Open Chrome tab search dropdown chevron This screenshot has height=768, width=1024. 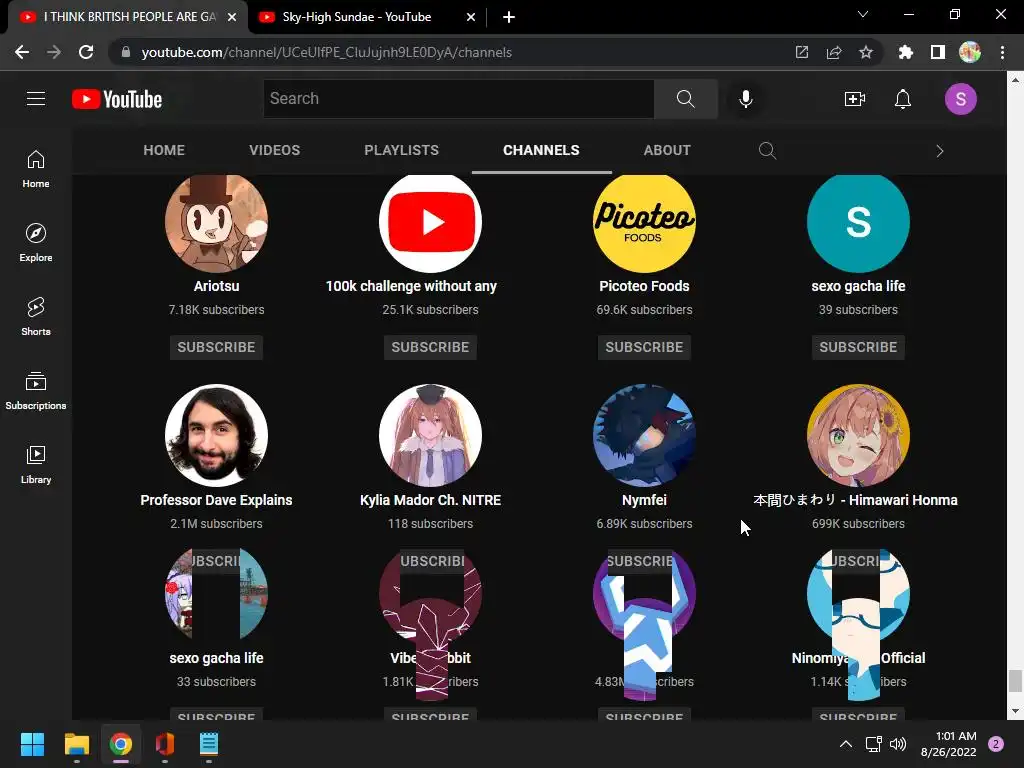point(863,14)
